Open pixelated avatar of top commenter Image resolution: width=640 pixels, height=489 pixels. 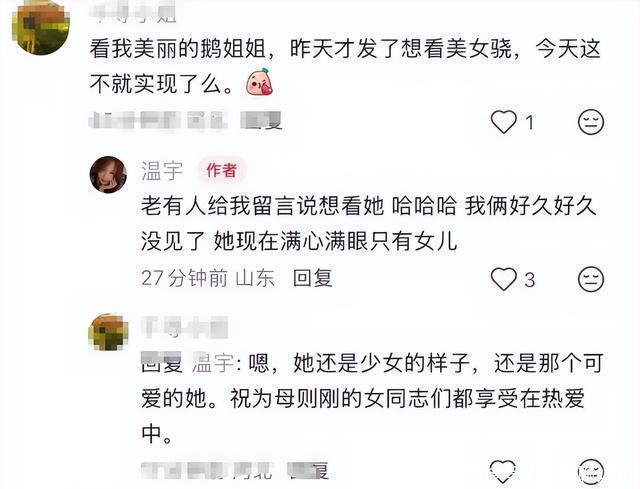click(x=41, y=29)
